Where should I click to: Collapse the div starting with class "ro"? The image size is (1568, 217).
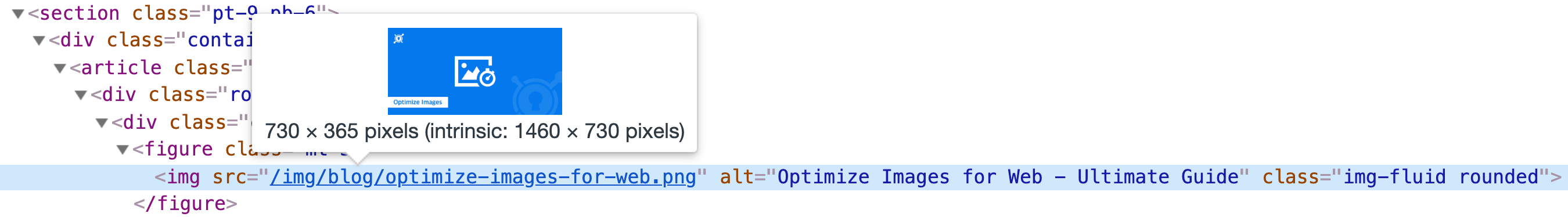coord(81,95)
